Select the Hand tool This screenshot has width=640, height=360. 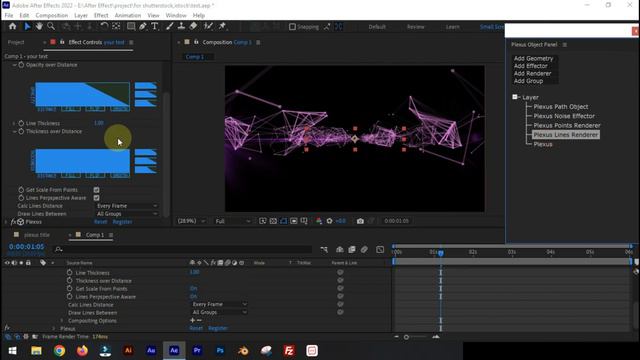pos(39,27)
